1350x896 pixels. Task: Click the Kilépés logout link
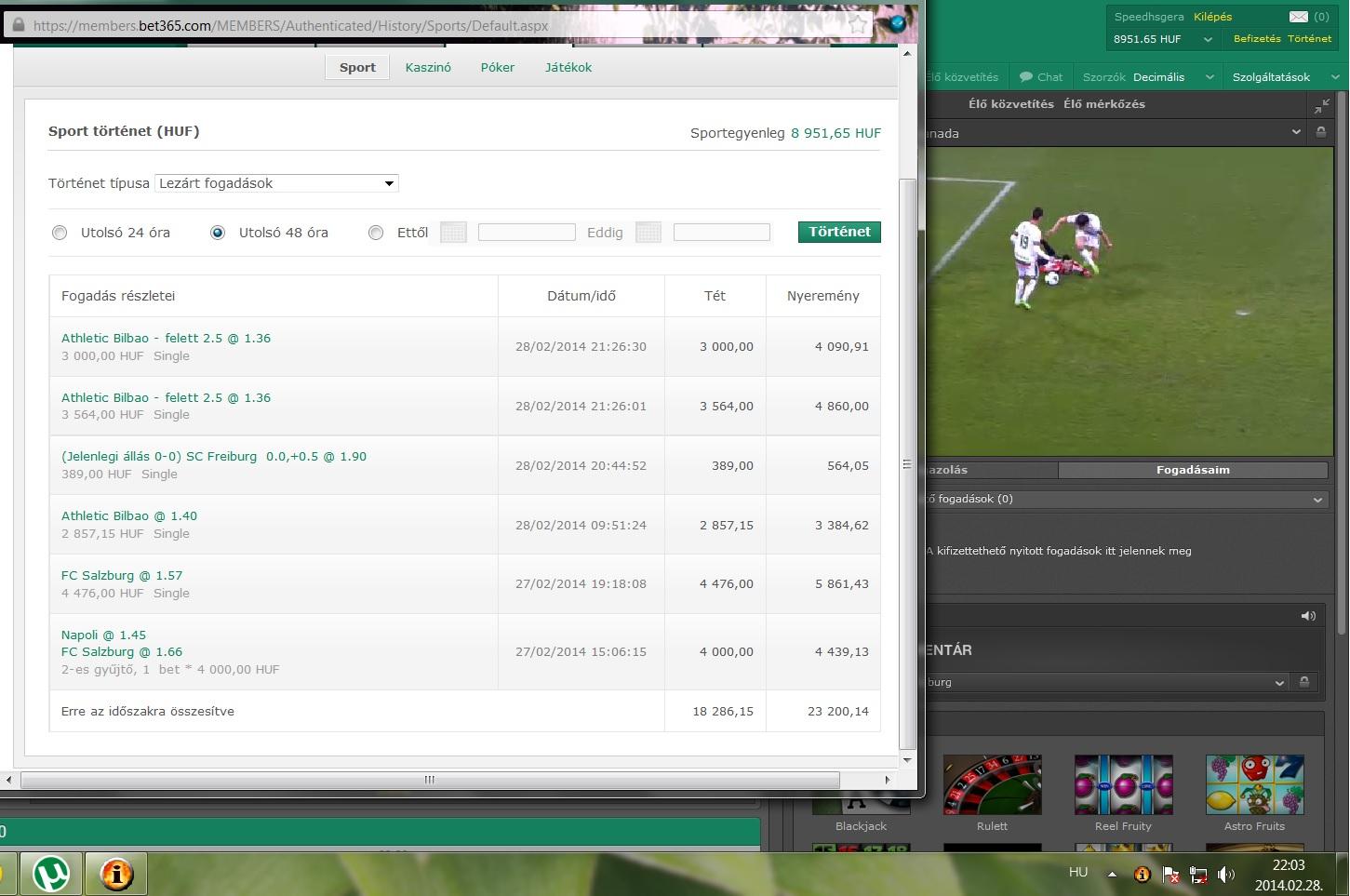(1212, 17)
